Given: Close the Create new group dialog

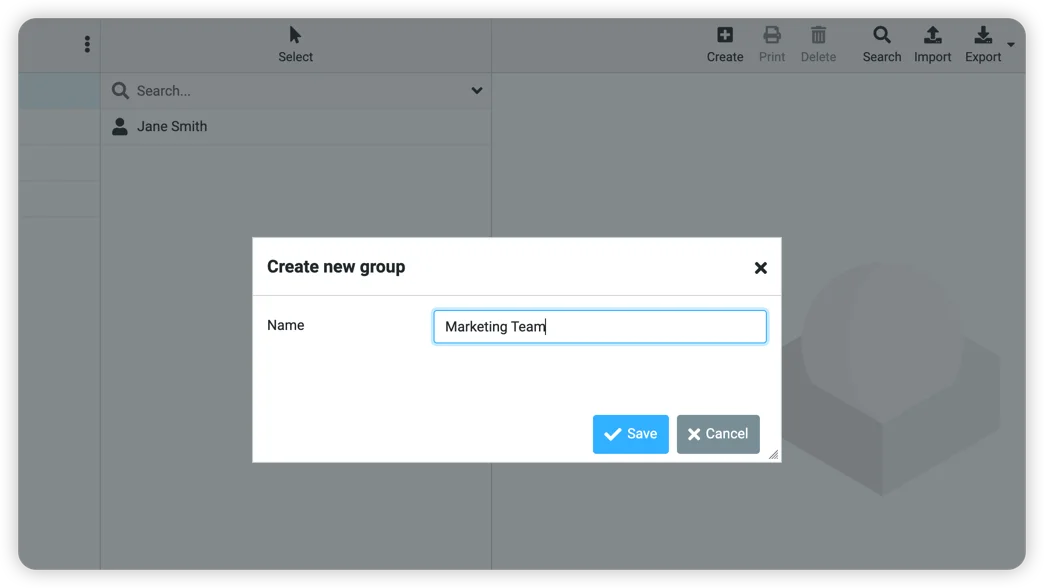Looking at the screenshot, I should coord(760,267).
